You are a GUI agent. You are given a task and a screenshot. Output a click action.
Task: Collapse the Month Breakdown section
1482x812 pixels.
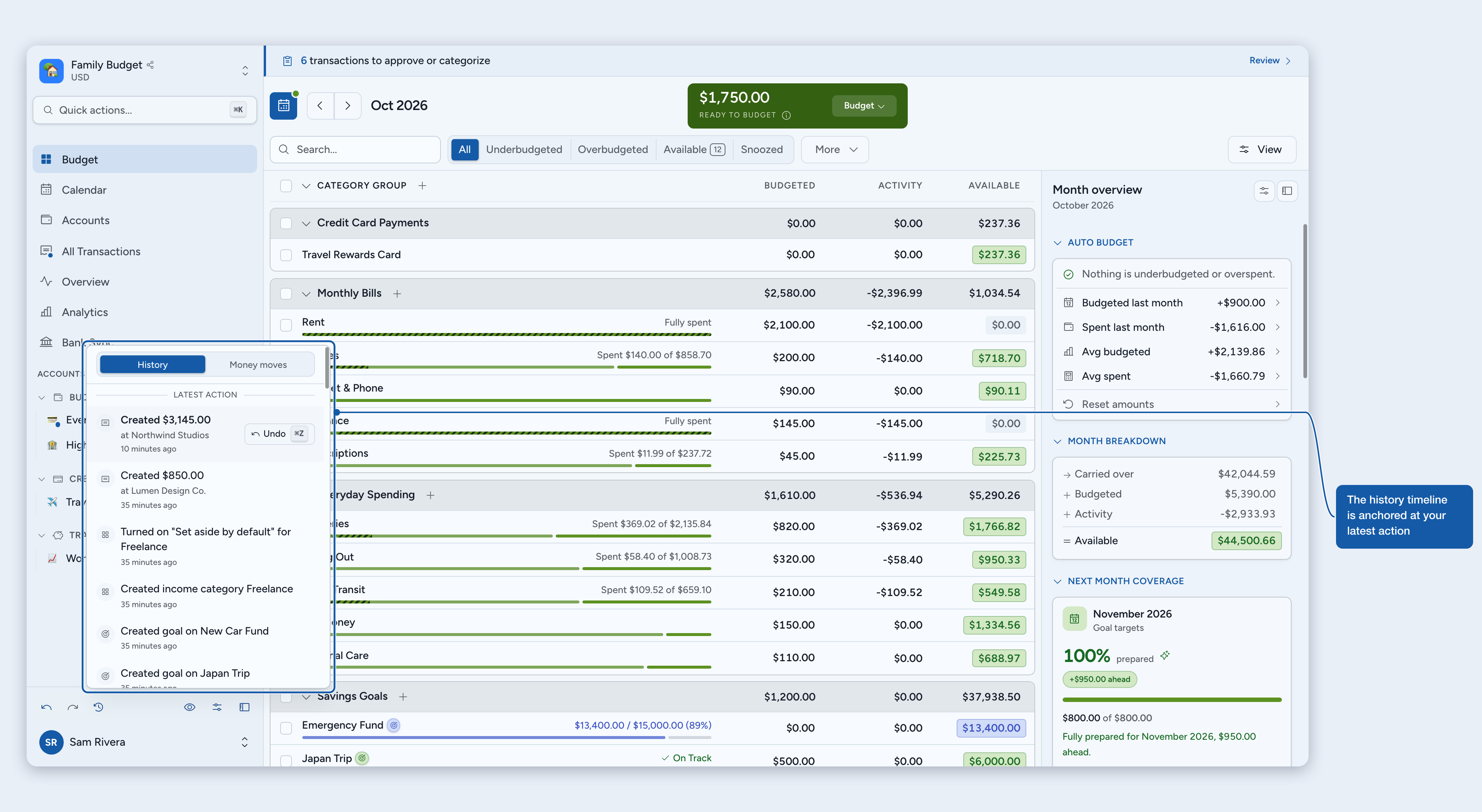(x=1057, y=441)
